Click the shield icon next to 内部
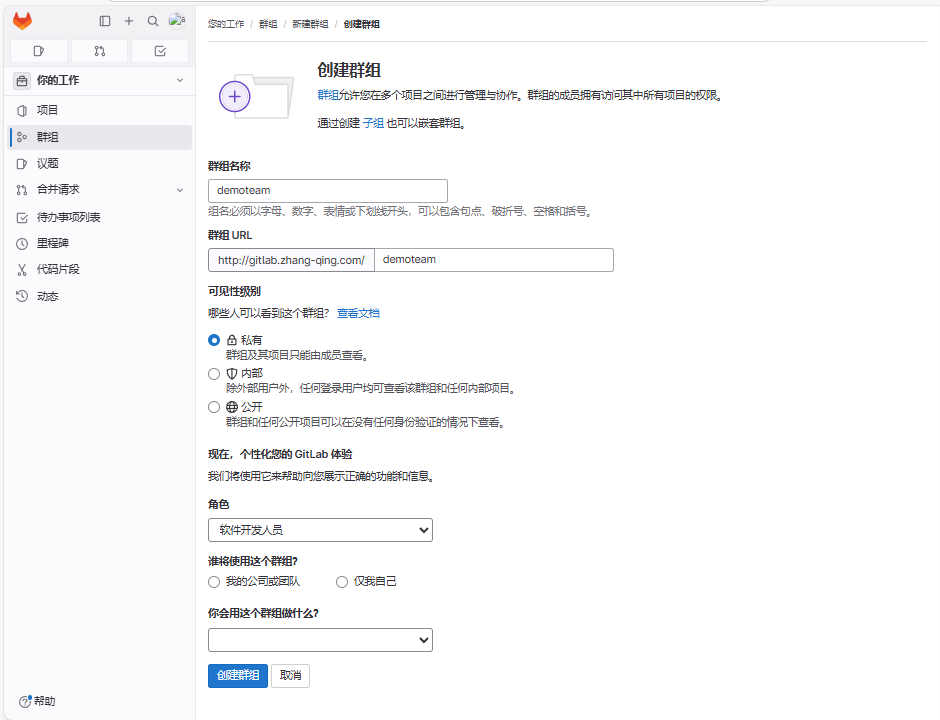This screenshot has height=720, width=940. click(x=232, y=373)
